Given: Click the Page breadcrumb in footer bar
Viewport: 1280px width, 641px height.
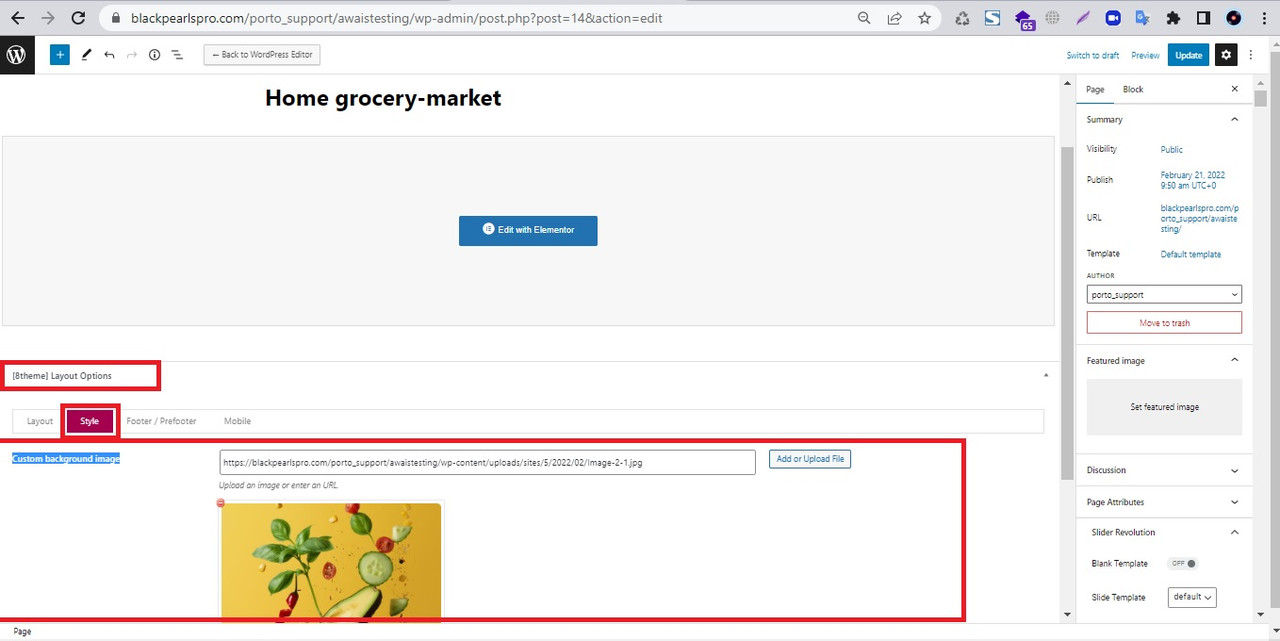Looking at the screenshot, I should (x=22, y=632).
